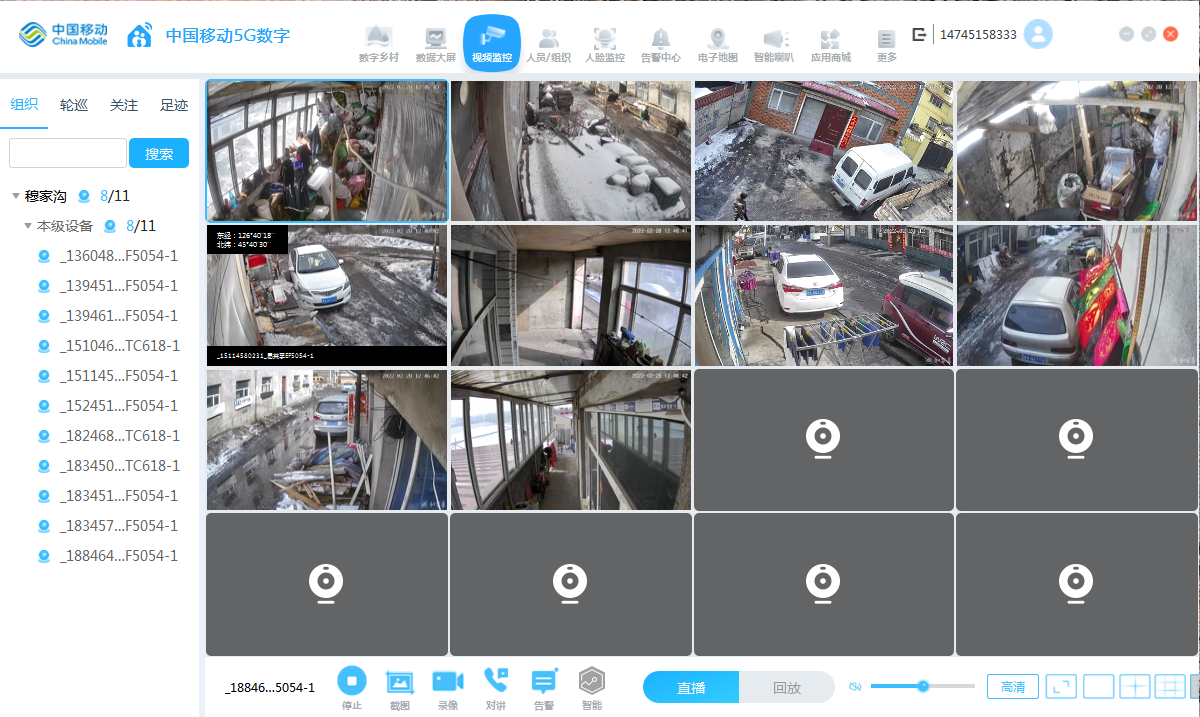
Task: Open intercom via the 对讲 phone icon
Action: pos(496,680)
